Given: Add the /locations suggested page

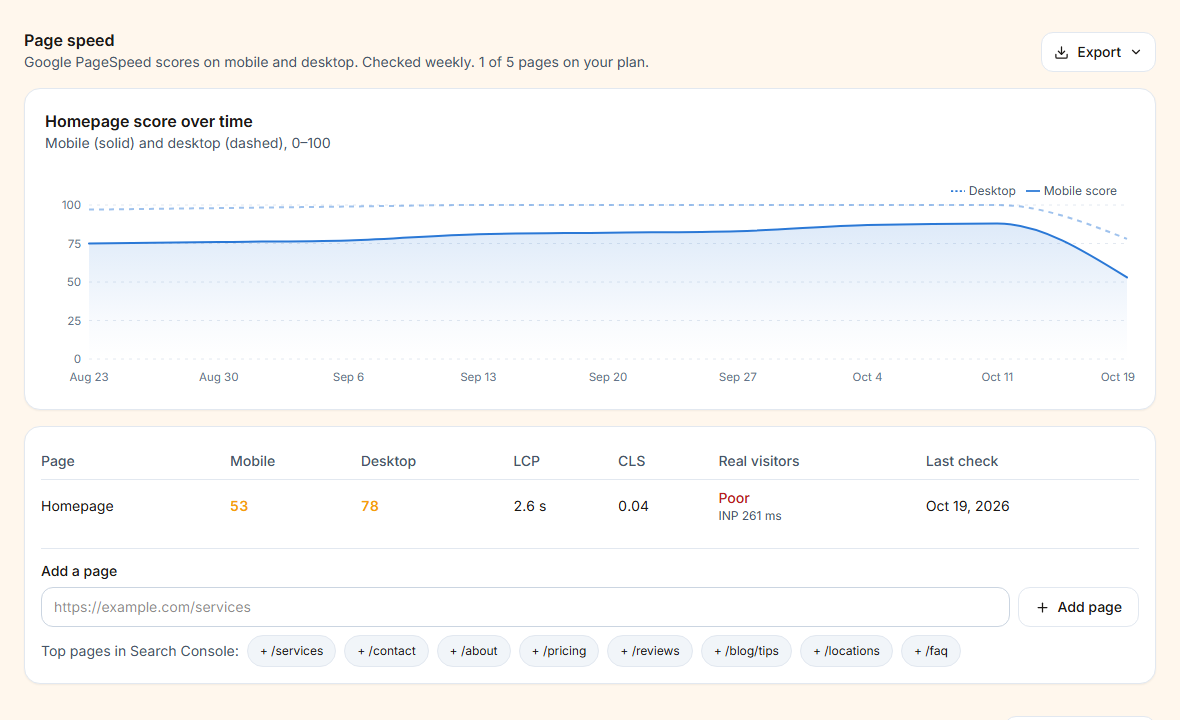Looking at the screenshot, I should 846,651.
